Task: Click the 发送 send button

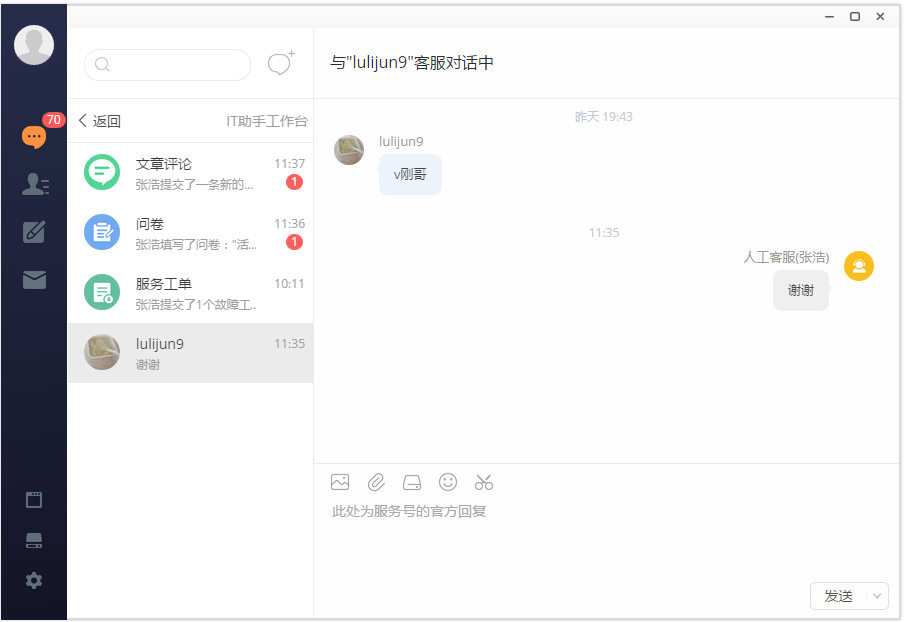Action: tap(838, 596)
